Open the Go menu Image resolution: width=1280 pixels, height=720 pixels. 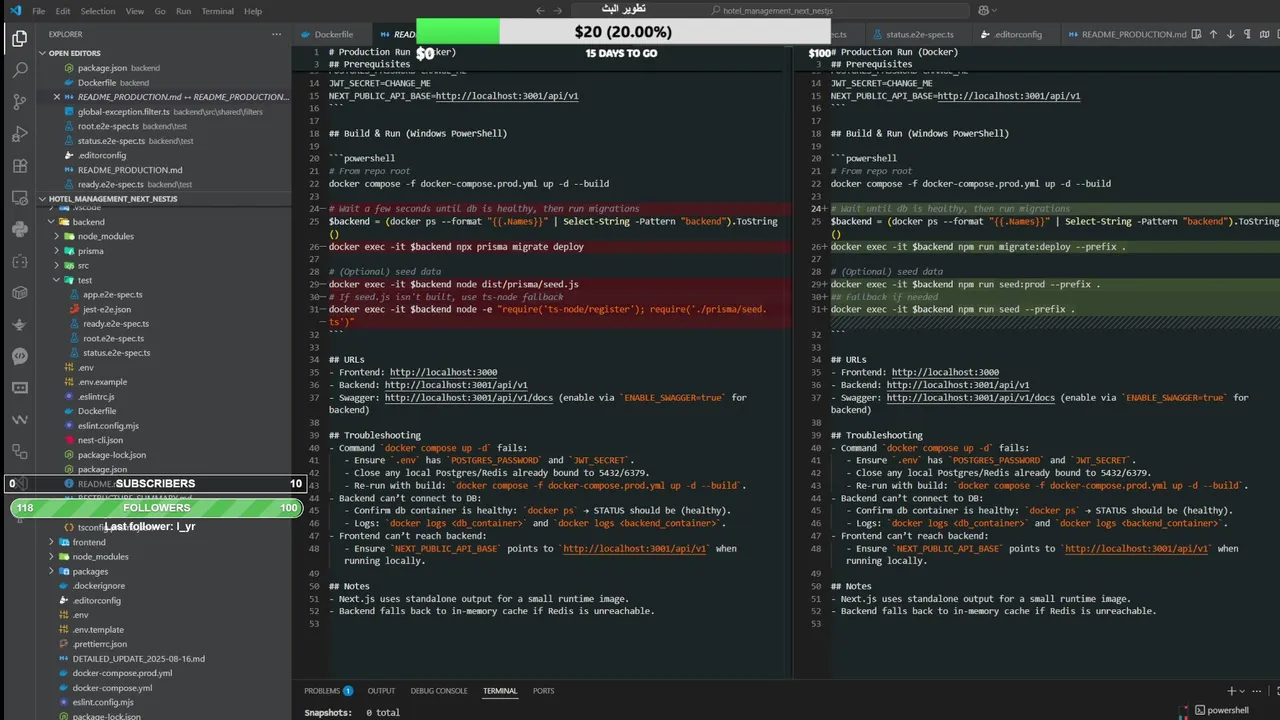(x=160, y=11)
